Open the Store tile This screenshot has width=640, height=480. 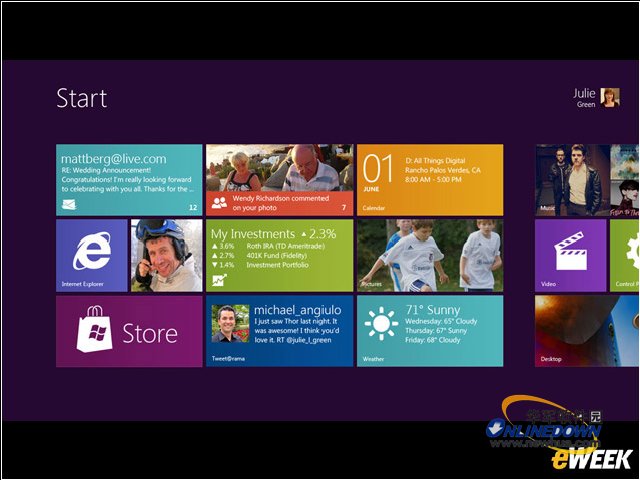[x=129, y=331]
